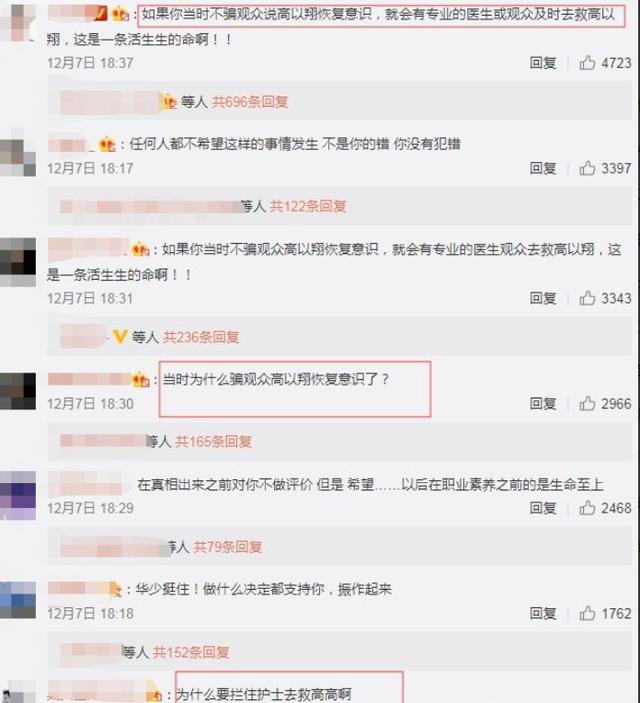Like the 华少挺住 comment with 1762 likes
Viewport: 640px width, 703px height.
587,613
